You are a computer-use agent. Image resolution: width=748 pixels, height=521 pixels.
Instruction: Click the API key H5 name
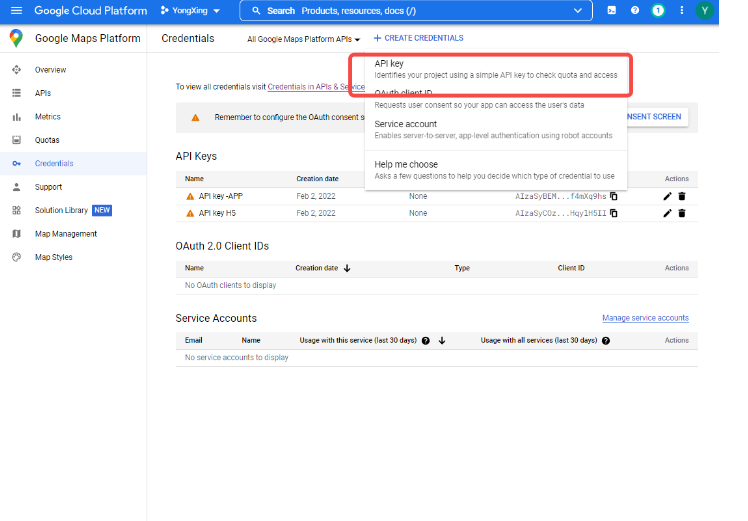tap(218, 213)
